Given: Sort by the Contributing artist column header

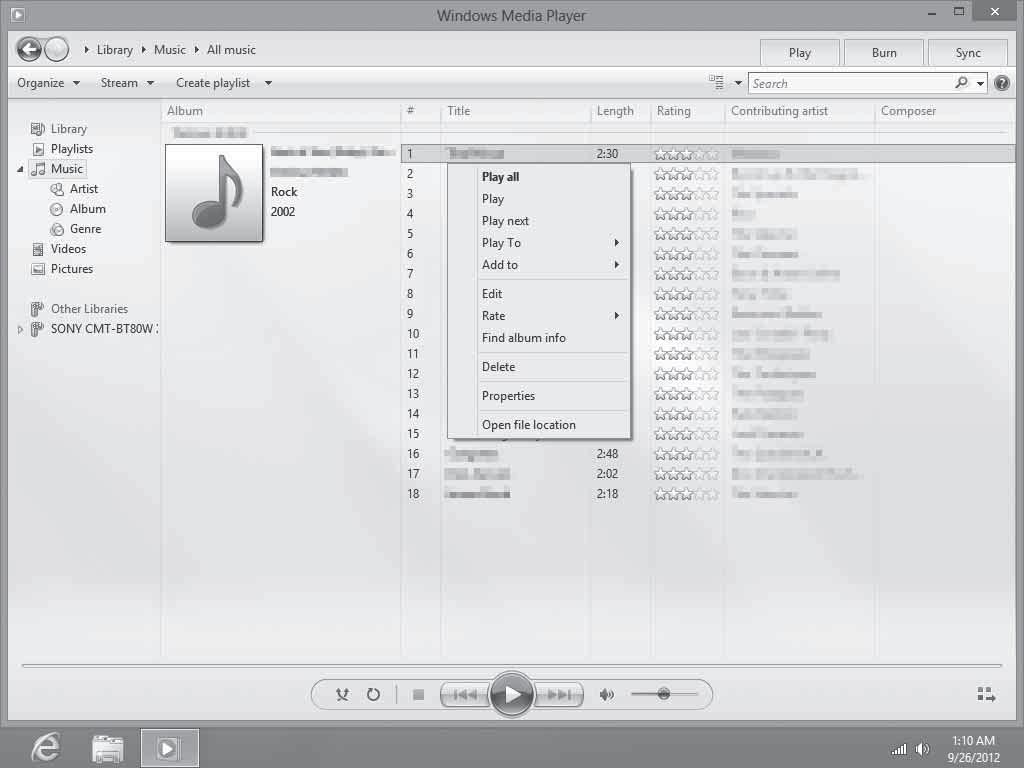Looking at the screenshot, I should 799,110.
